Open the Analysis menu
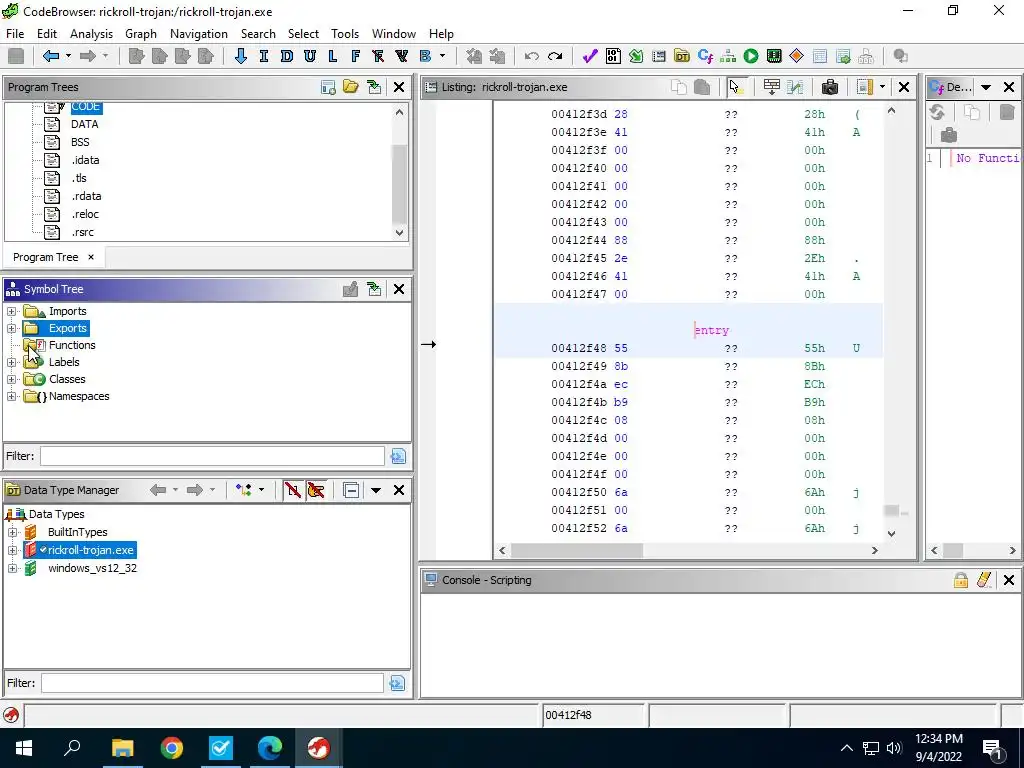The image size is (1024, 768). 91,34
